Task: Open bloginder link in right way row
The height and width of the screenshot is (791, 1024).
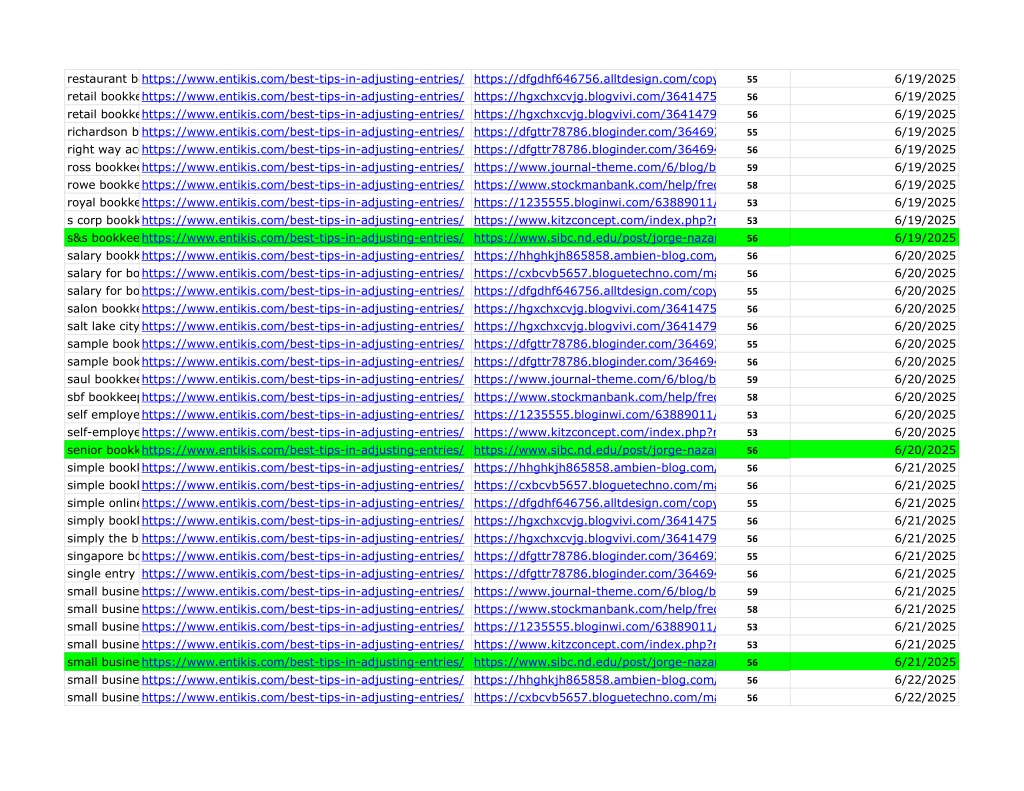Action: pos(594,150)
